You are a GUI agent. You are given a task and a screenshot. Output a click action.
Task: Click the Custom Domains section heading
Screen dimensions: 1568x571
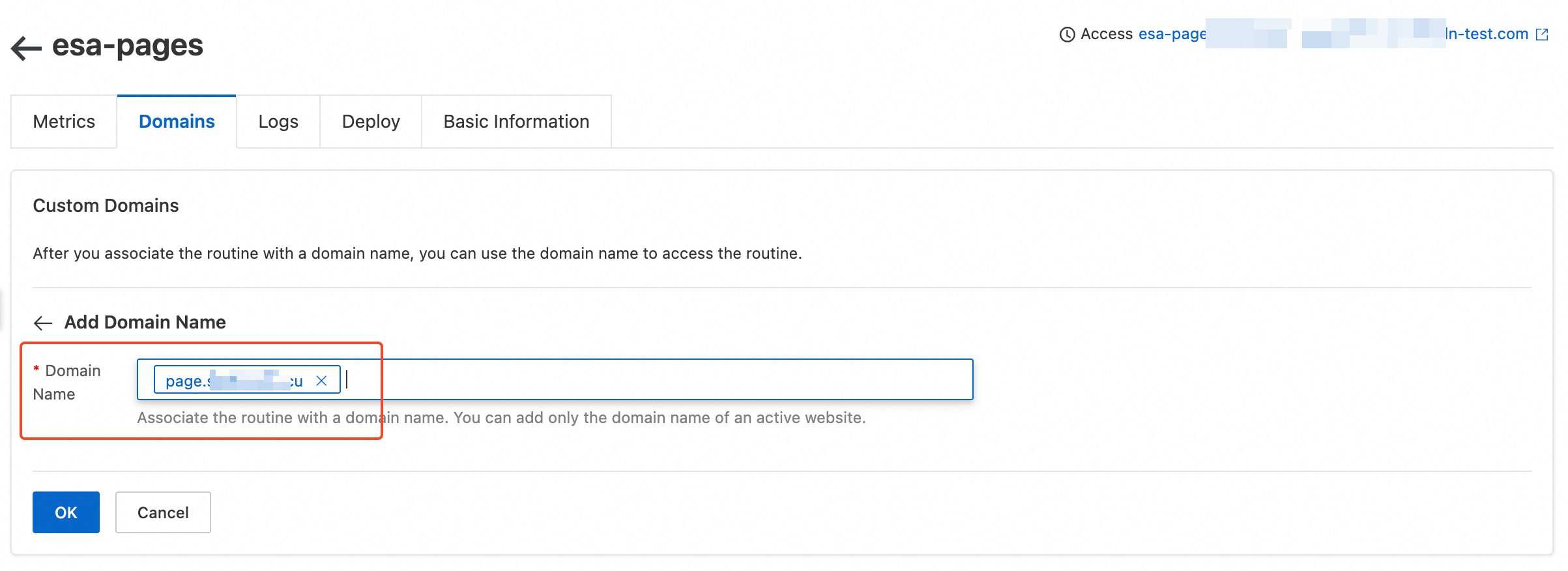click(106, 205)
